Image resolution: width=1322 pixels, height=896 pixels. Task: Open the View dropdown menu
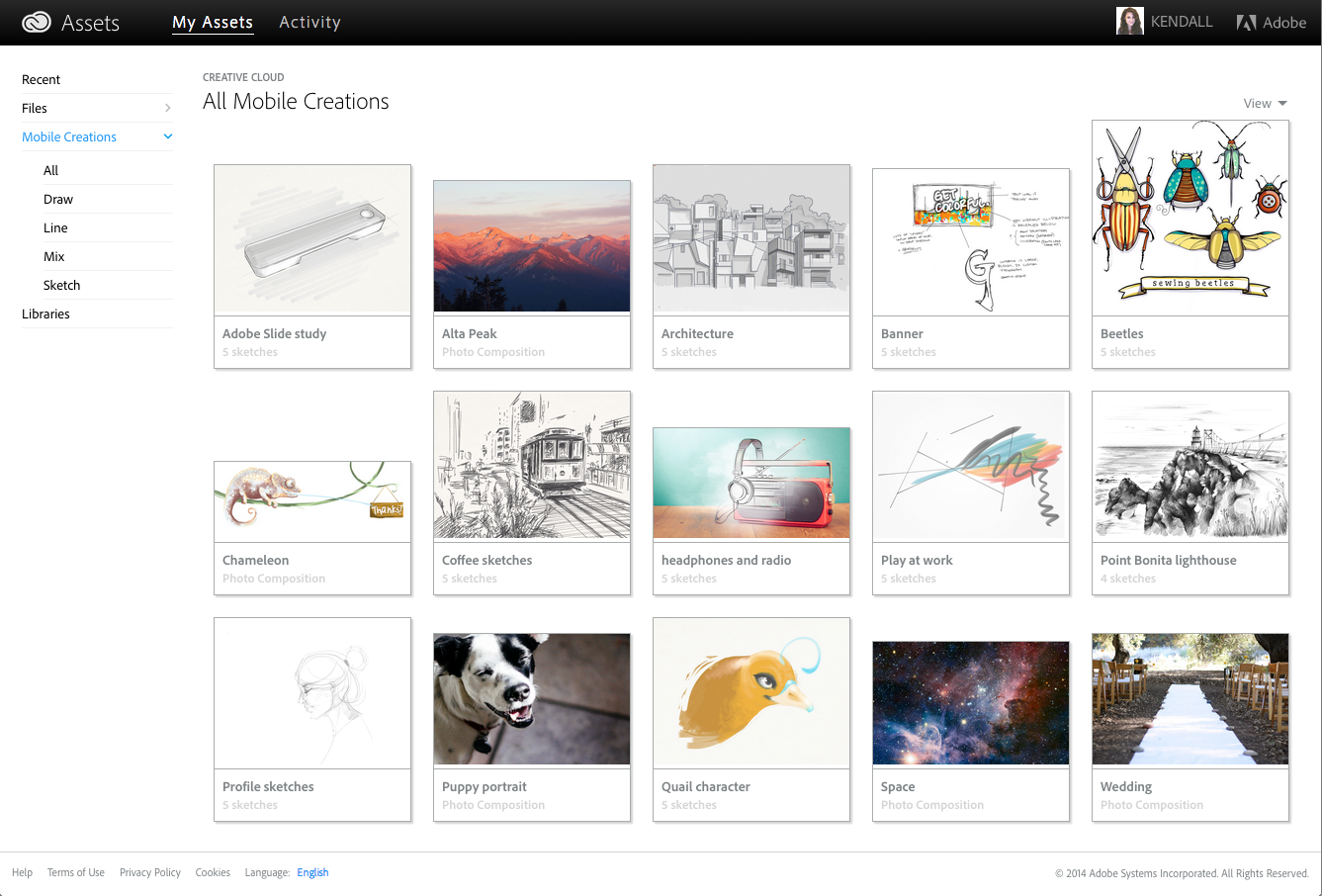[x=1265, y=104]
